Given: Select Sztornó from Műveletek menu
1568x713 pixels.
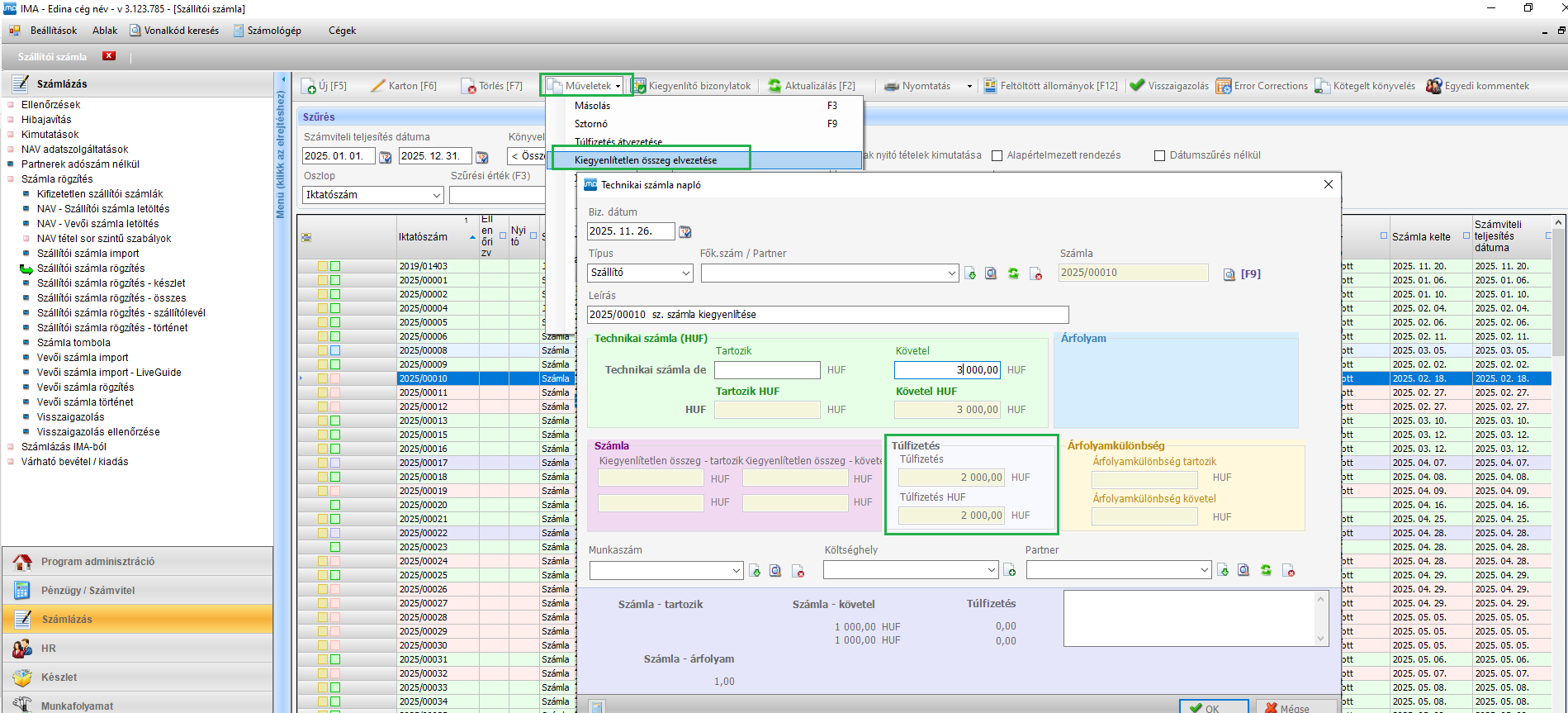Looking at the screenshot, I should tap(591, 124).
